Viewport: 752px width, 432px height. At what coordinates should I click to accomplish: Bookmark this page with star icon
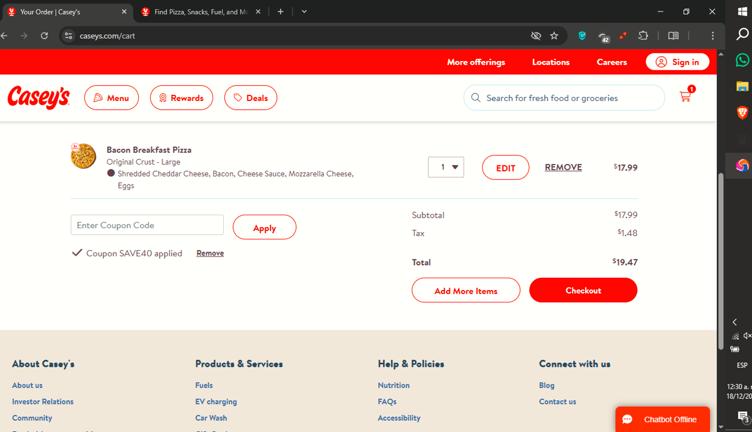point(554,35)
